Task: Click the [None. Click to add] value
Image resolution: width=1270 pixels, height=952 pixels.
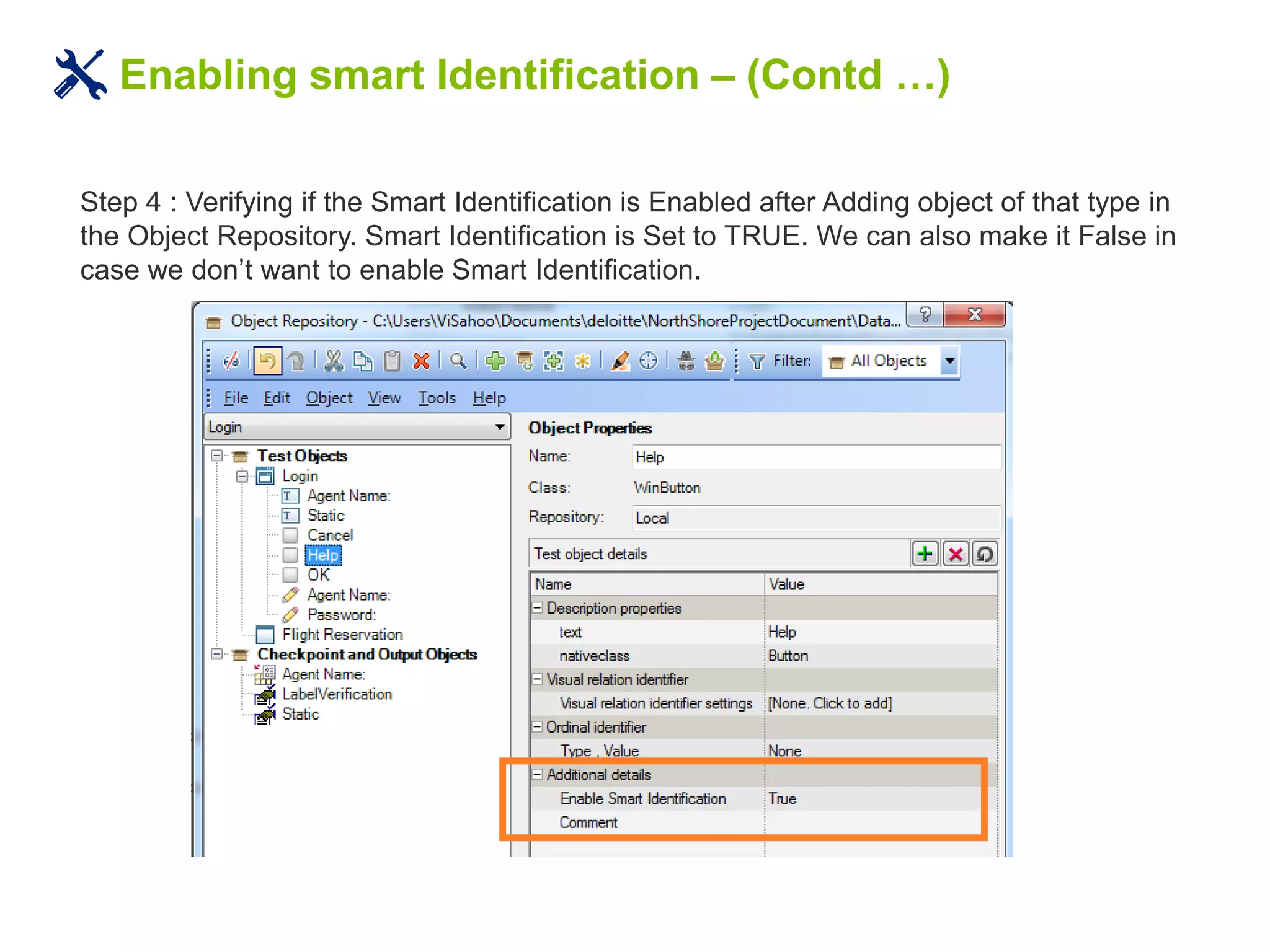Action: (881, 703)
